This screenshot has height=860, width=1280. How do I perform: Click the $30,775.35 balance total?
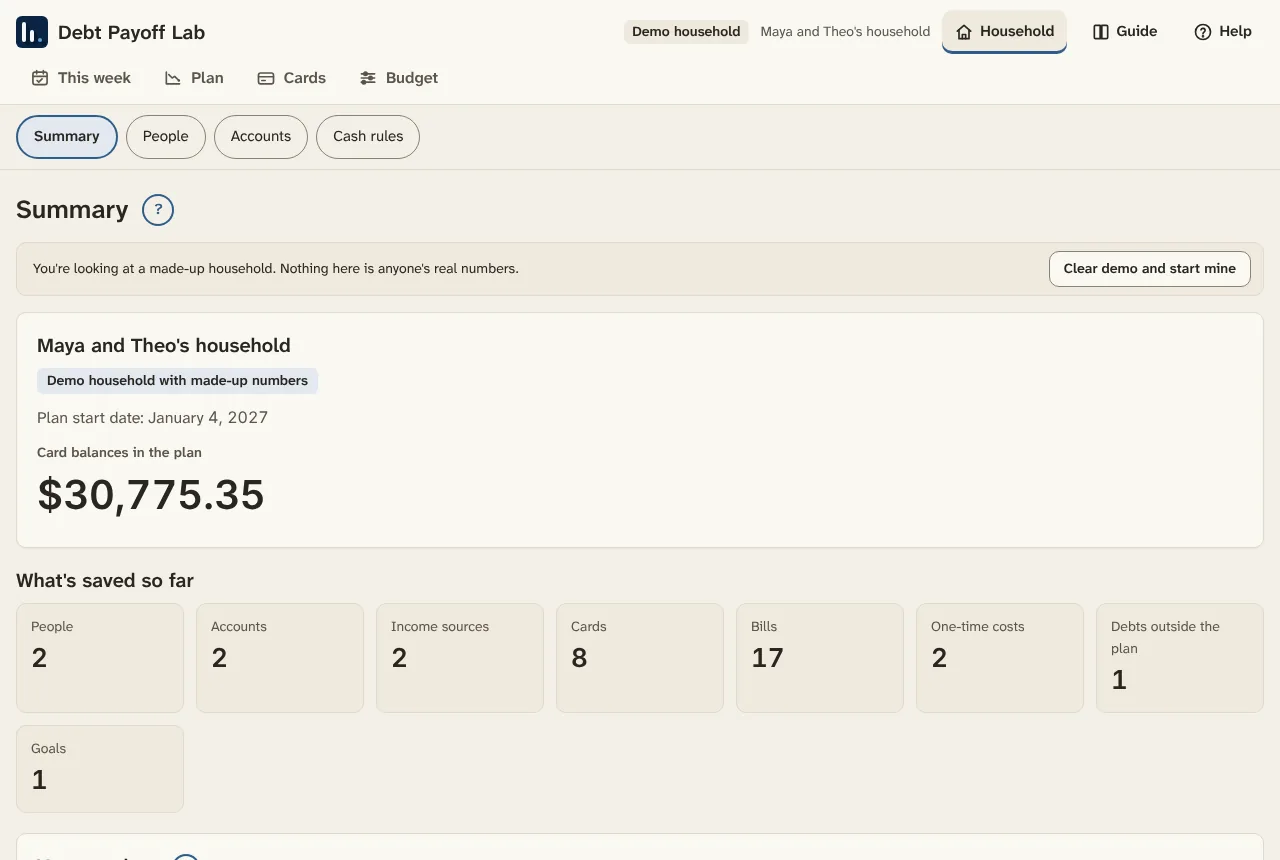coord(151,496)
